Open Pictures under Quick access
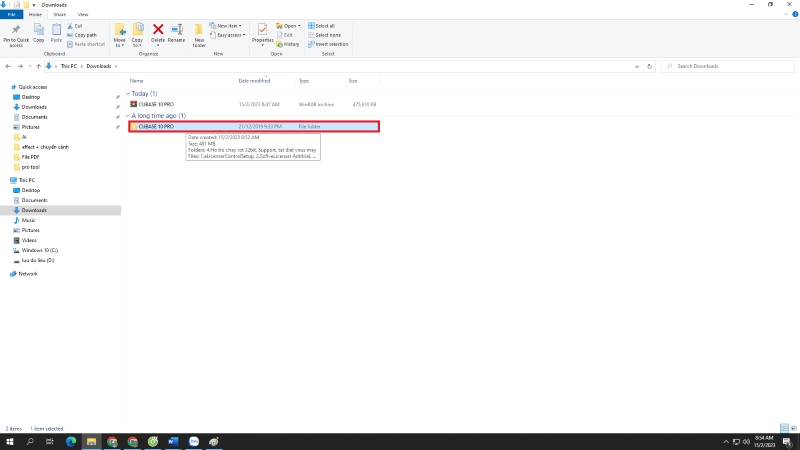This screenshot has width=800, height=450. pyautogui.click(x=30, y=127)
